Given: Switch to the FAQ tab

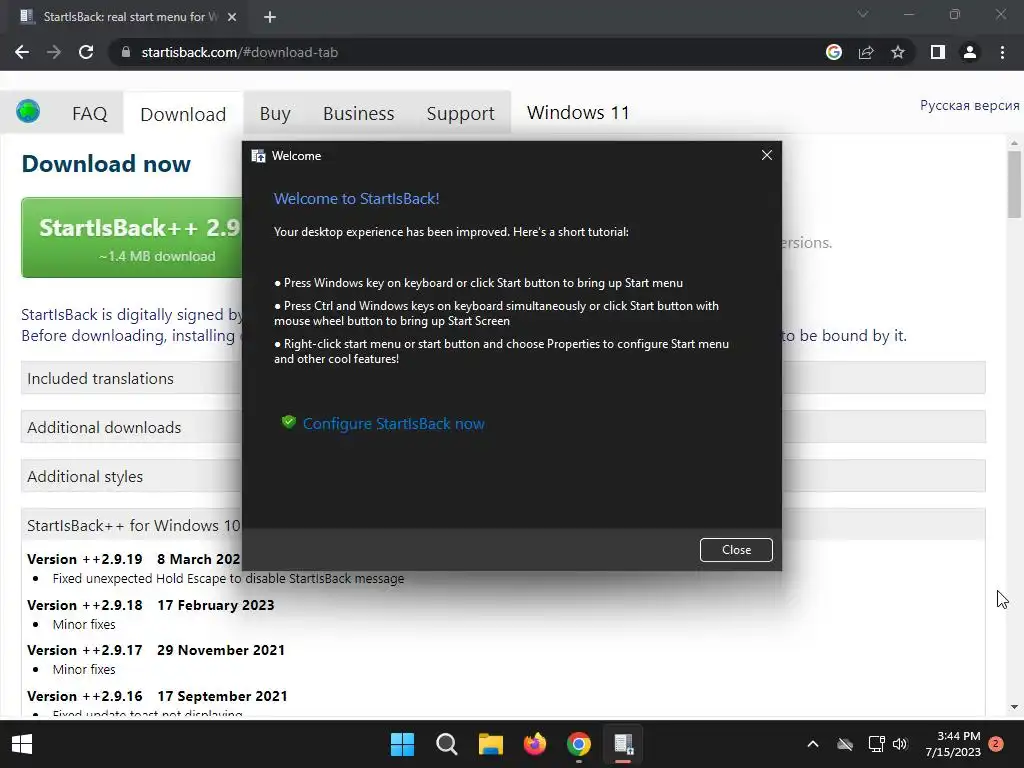Looking at the screenshot, I should point(89,114).
